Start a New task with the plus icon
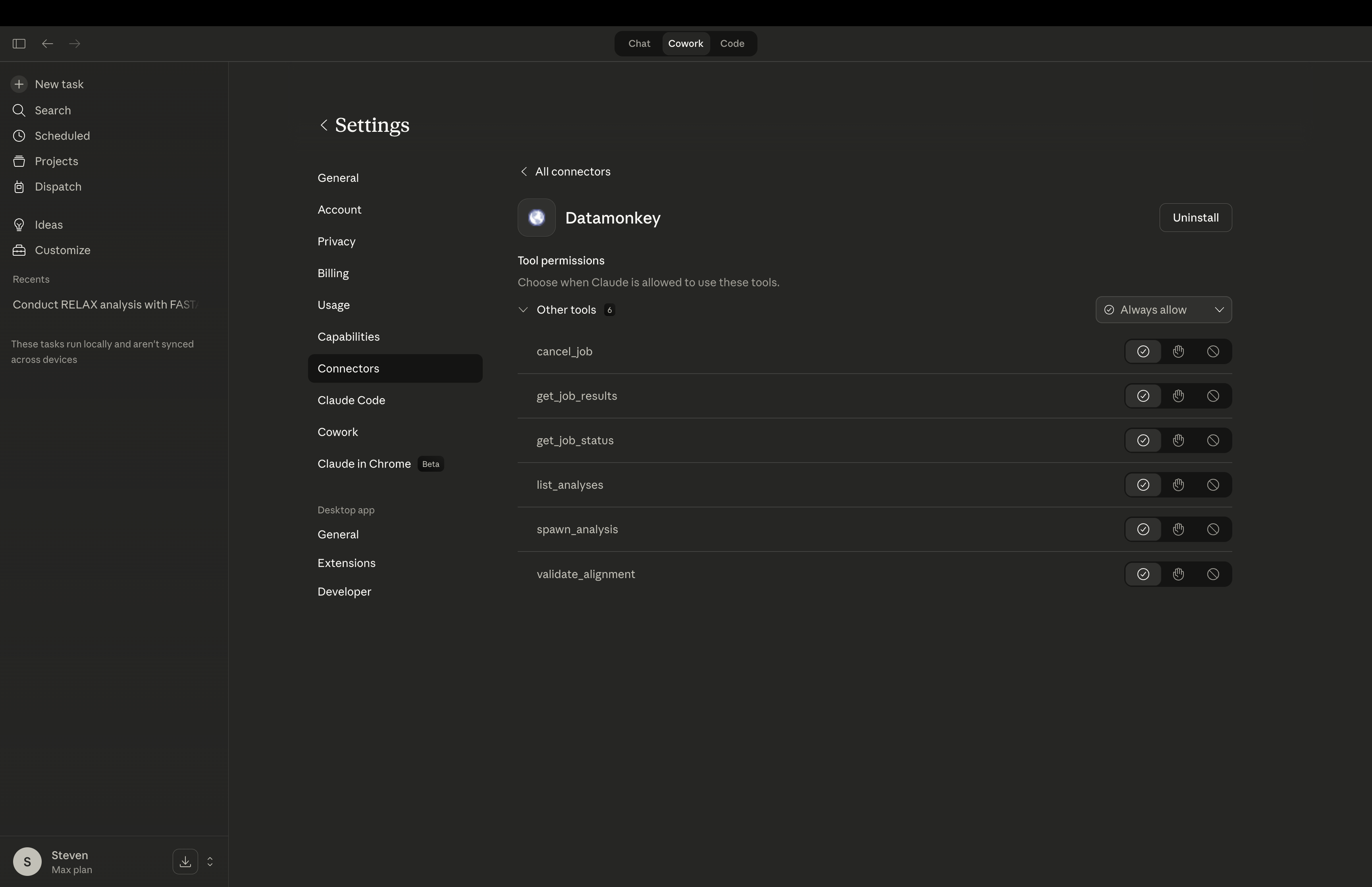Screen dimensions: 1372x887 tap(19, 83)
